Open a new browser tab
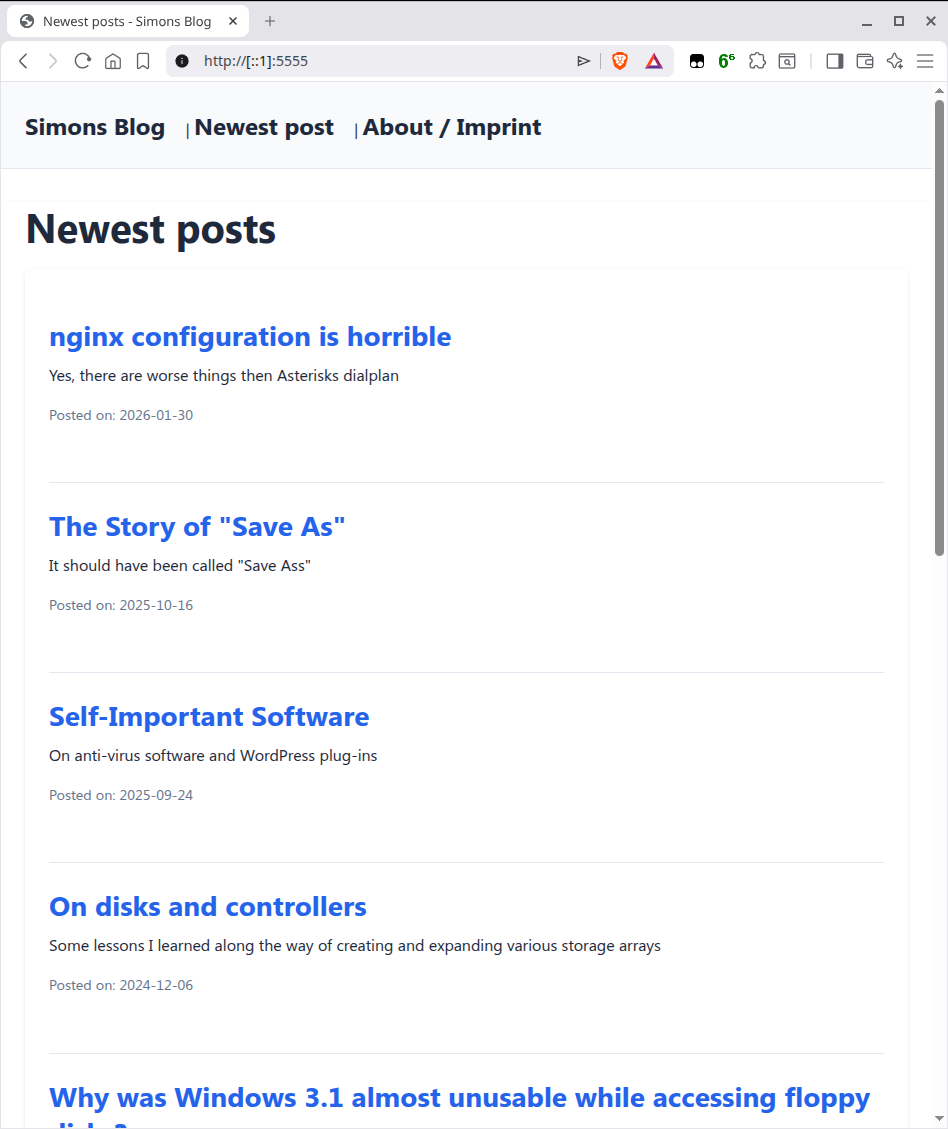Screen dimensions: 948x1129 click(x=270, y=21)
